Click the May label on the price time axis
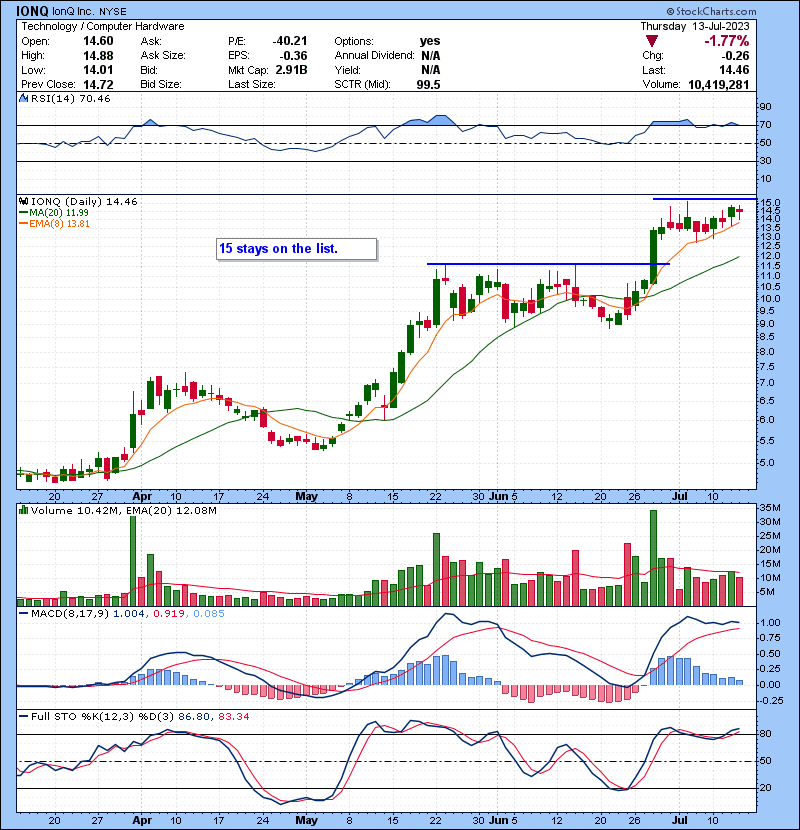Screen dimensions: 800x830 point(307,496)
